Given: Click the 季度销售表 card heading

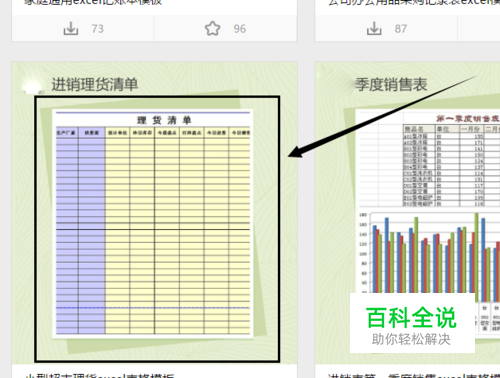Looking at the screenshot, I should 391,84.
